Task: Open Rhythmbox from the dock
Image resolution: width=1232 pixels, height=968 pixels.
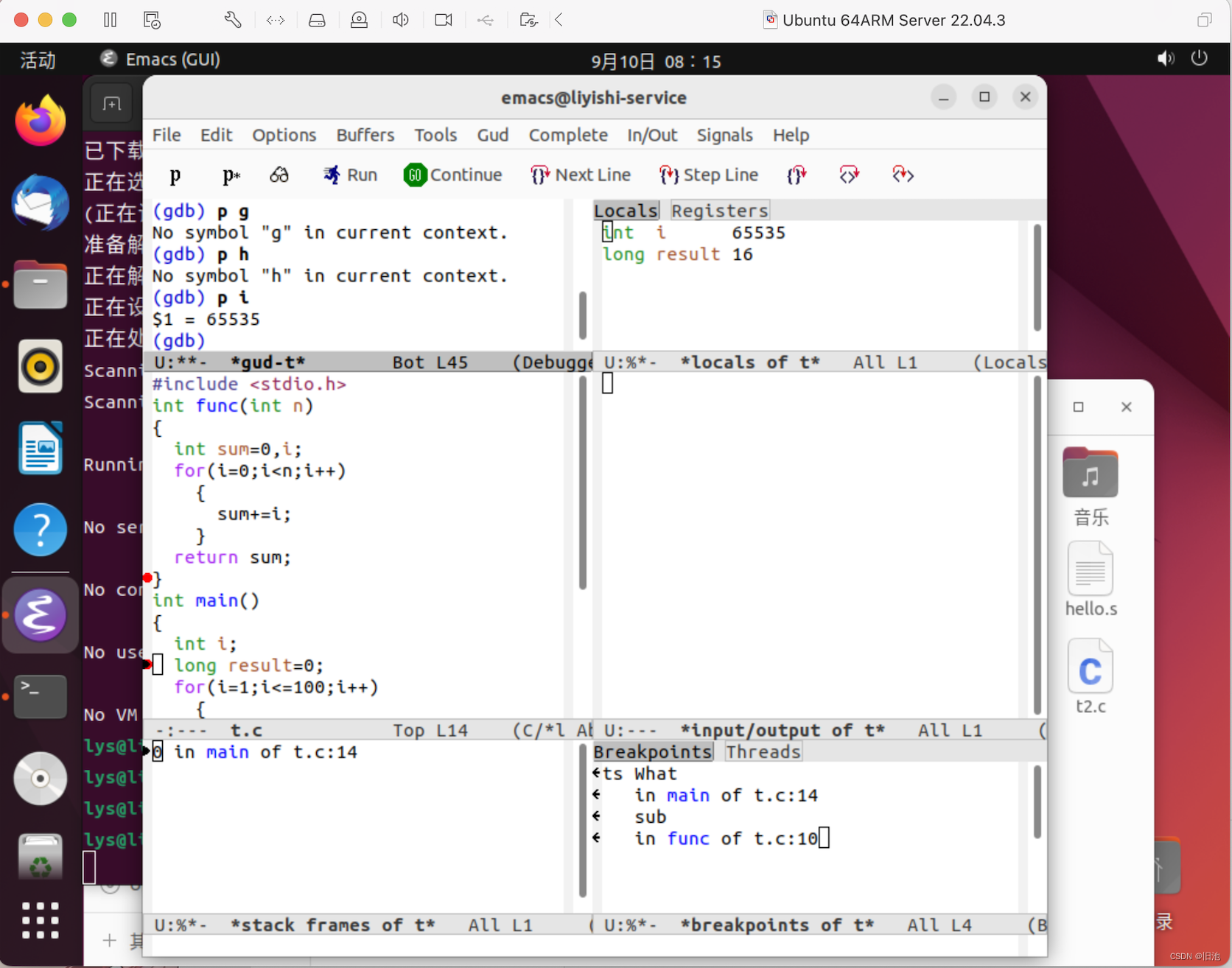Action: pos(41,366)
